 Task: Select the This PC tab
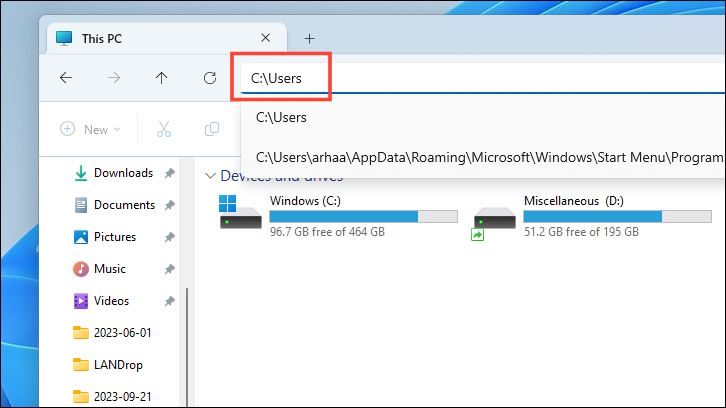[x=100, y=38]
